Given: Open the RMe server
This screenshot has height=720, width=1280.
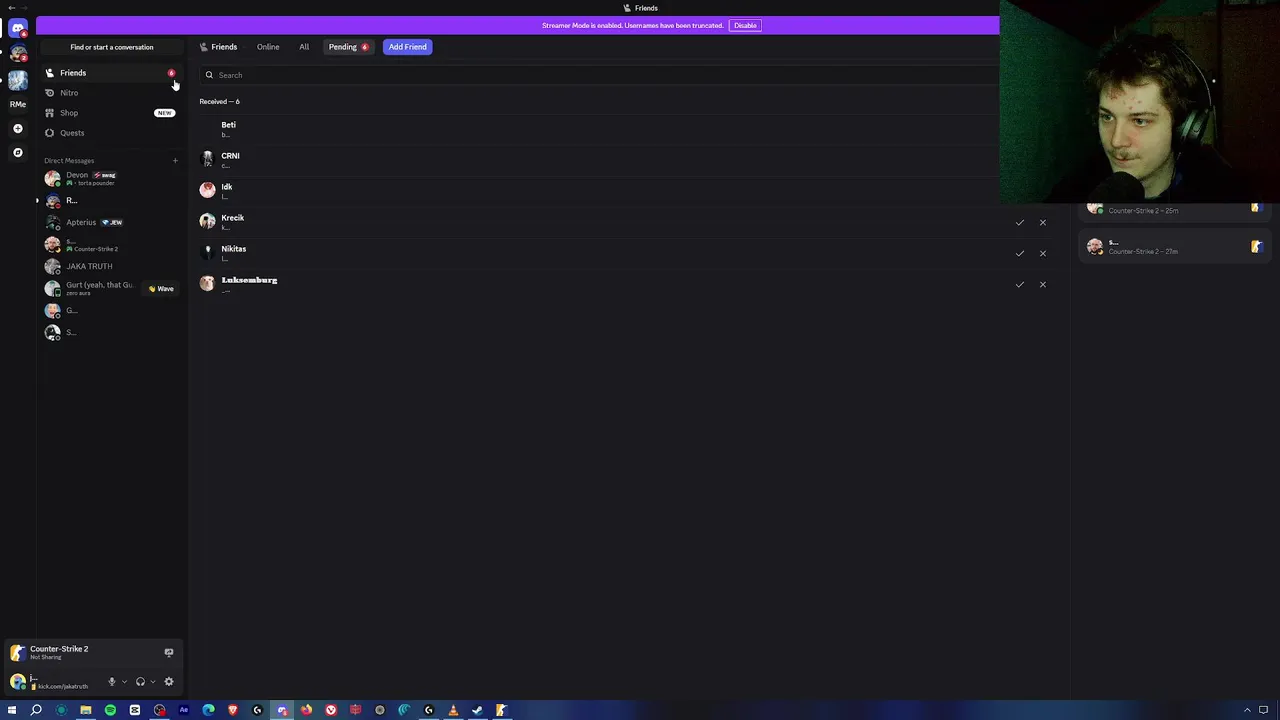Looking at the screenshot, I should pyautogui.click(x=18, y=103).
